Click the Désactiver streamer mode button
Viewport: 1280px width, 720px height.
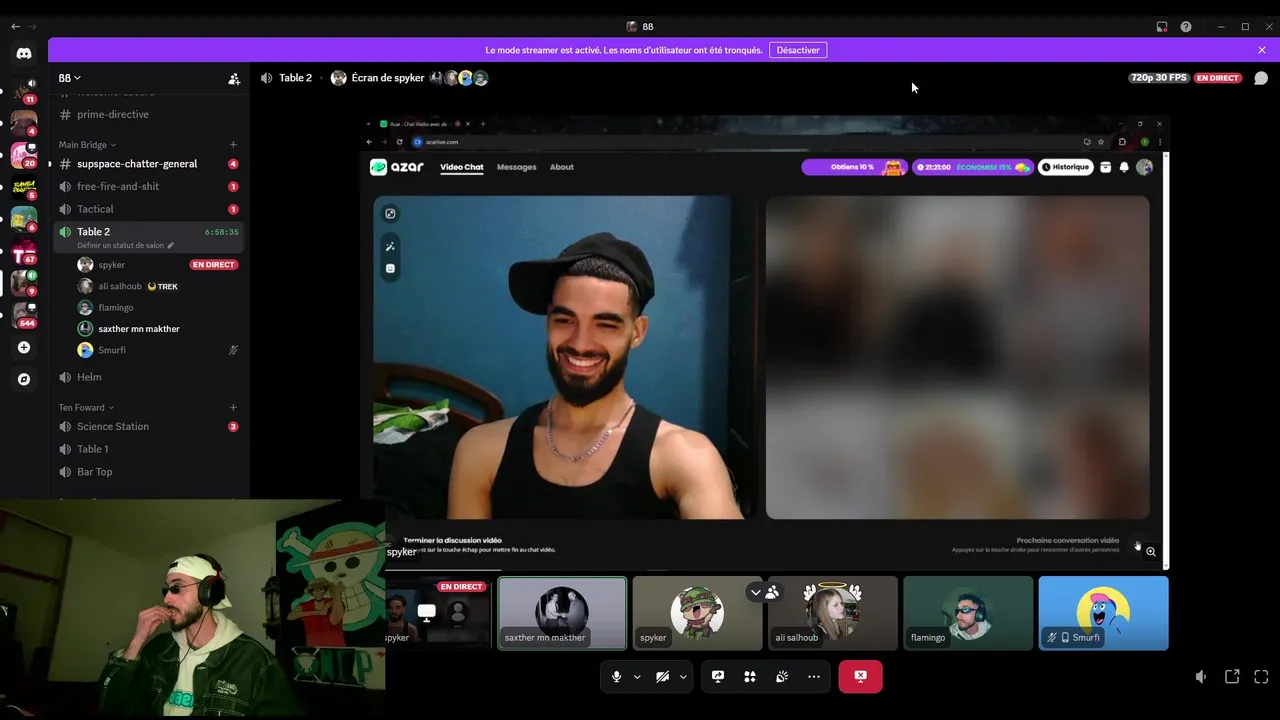click(798, 50)
